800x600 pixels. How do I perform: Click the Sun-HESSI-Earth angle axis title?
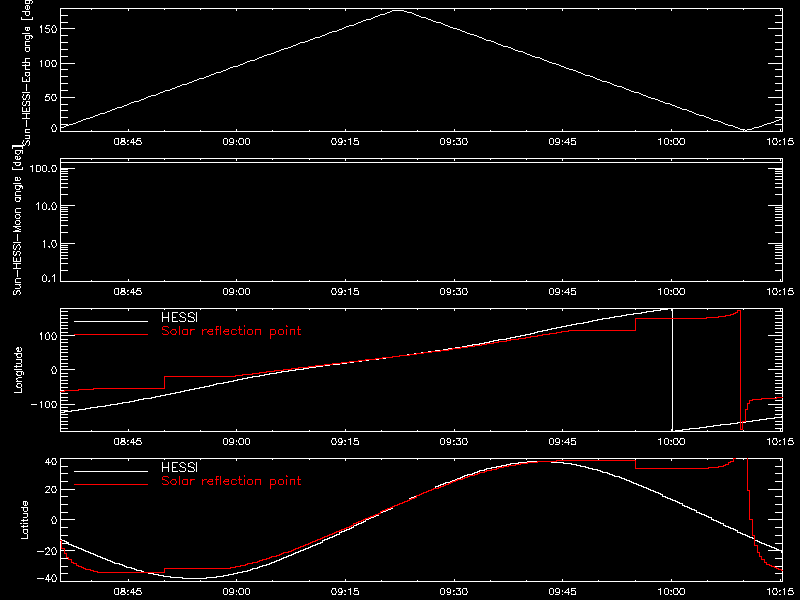tap(27, 72)
